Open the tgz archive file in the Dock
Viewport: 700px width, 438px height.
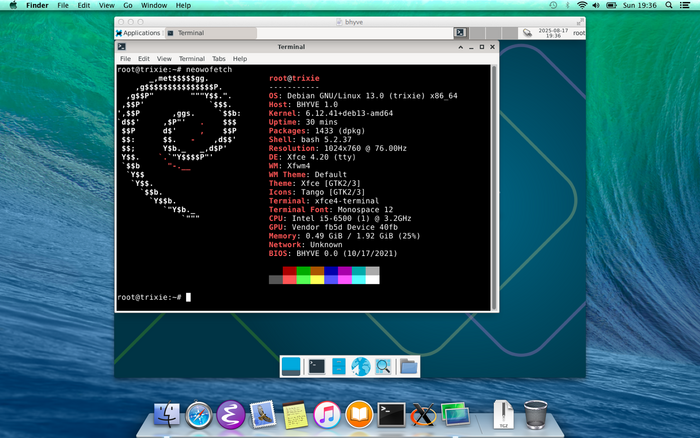[x=504, y=415]
